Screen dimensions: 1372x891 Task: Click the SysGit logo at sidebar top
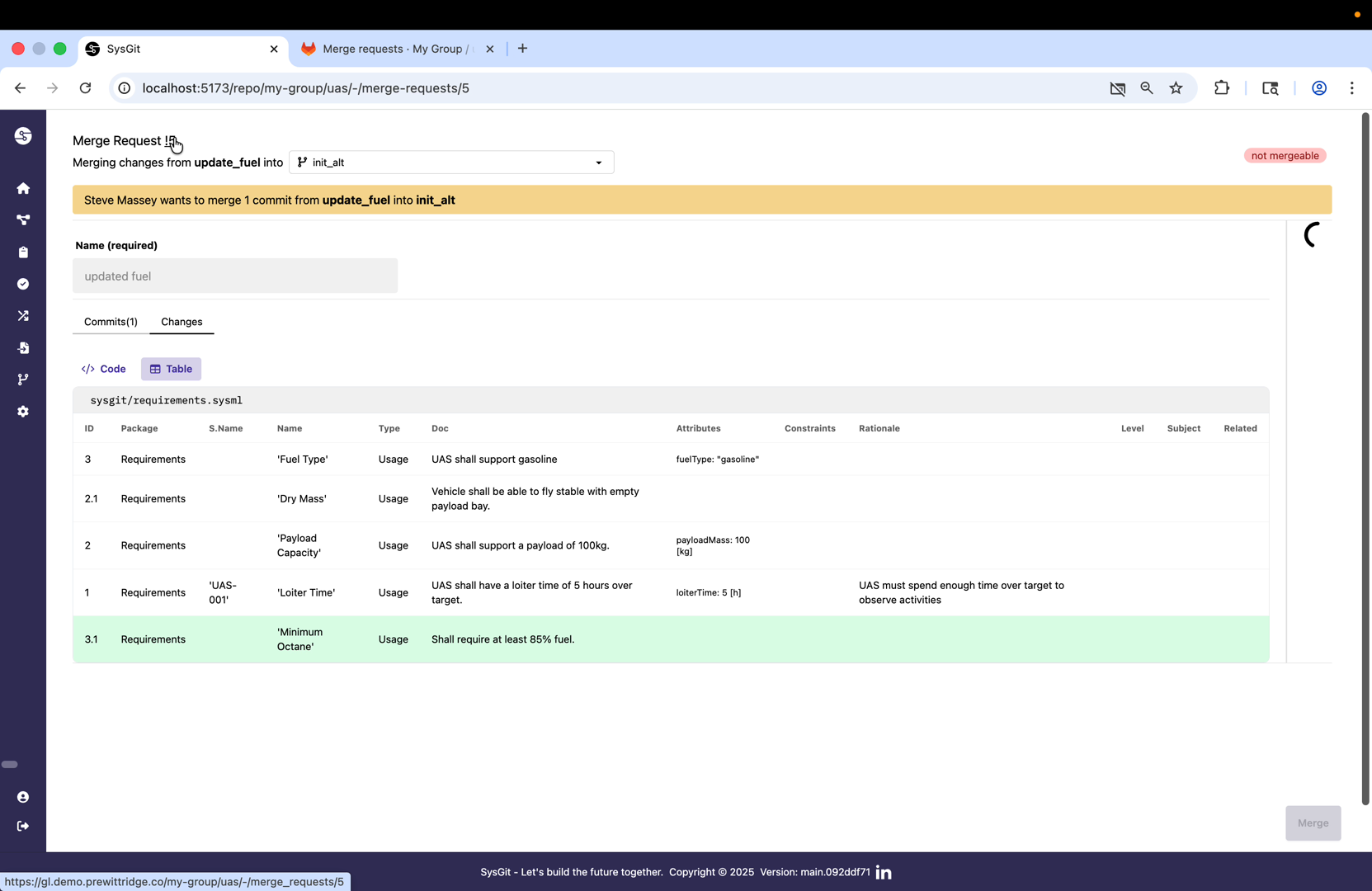[23, 136]
